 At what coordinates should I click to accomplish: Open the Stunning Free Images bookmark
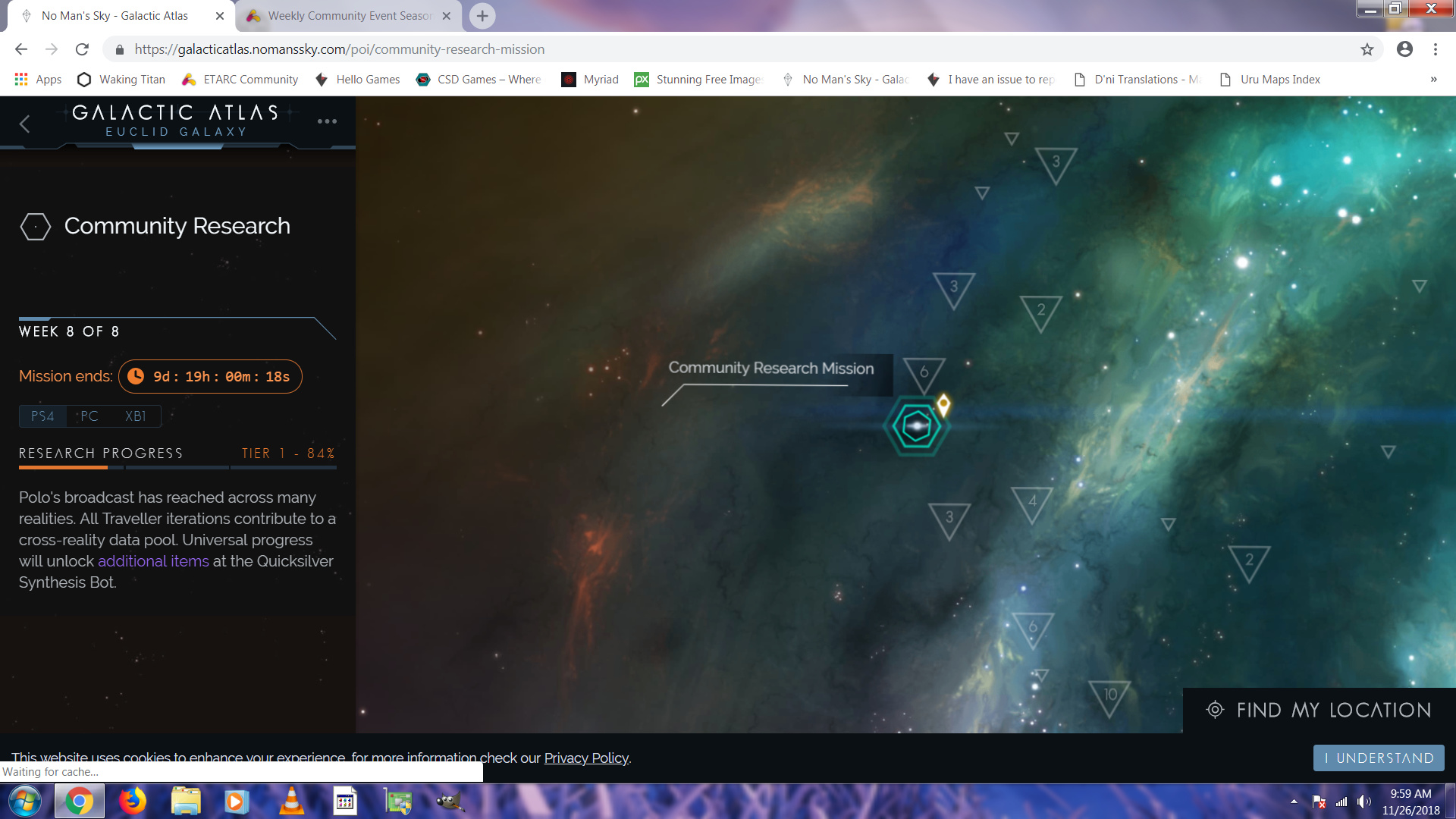coord(698,80)
